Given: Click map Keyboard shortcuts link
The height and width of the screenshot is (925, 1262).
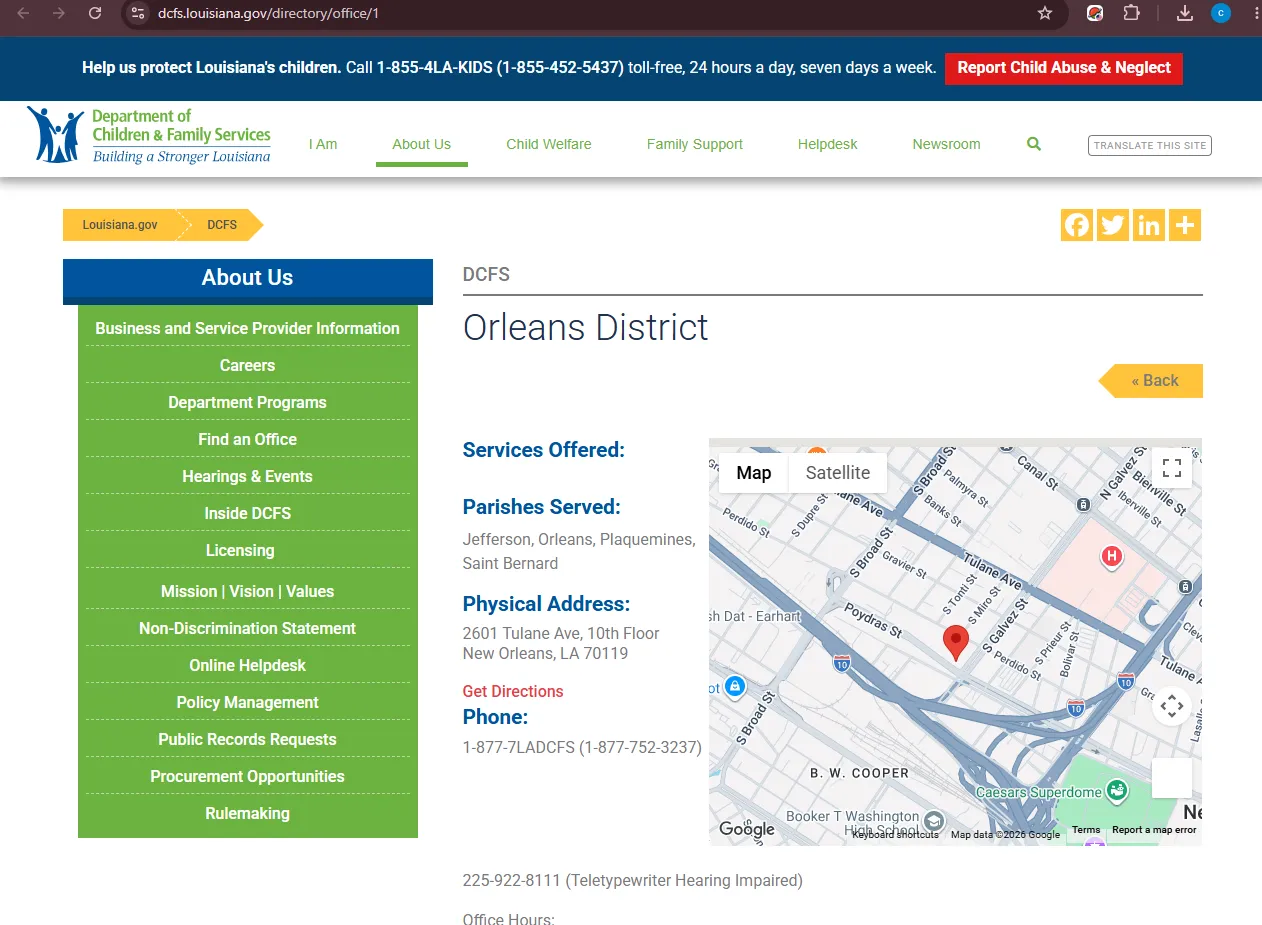Looking at the screenshot, I should coord(895,835).
